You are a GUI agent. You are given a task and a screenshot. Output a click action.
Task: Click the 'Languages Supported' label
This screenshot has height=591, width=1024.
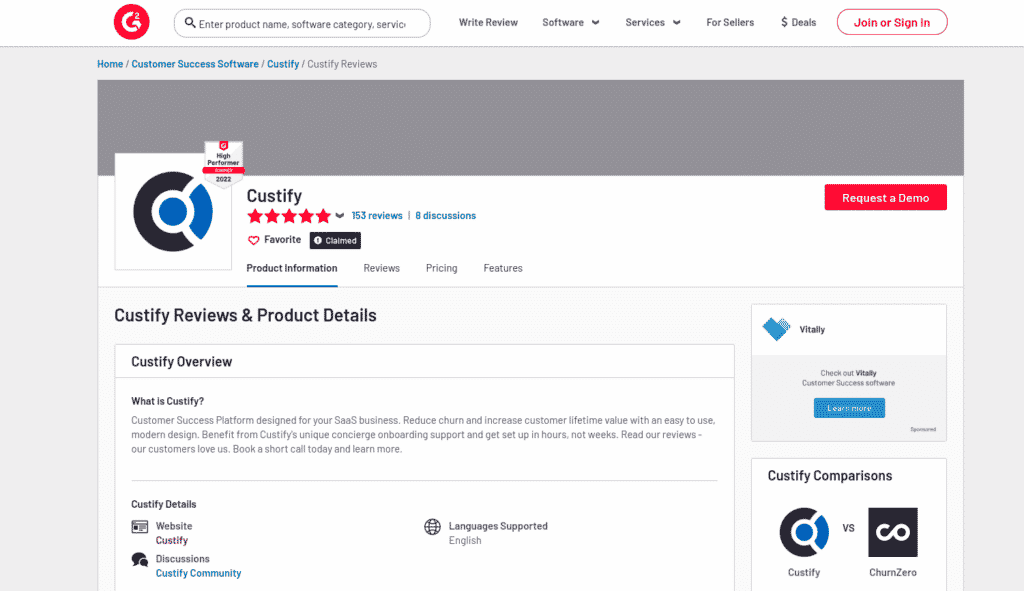498,526
